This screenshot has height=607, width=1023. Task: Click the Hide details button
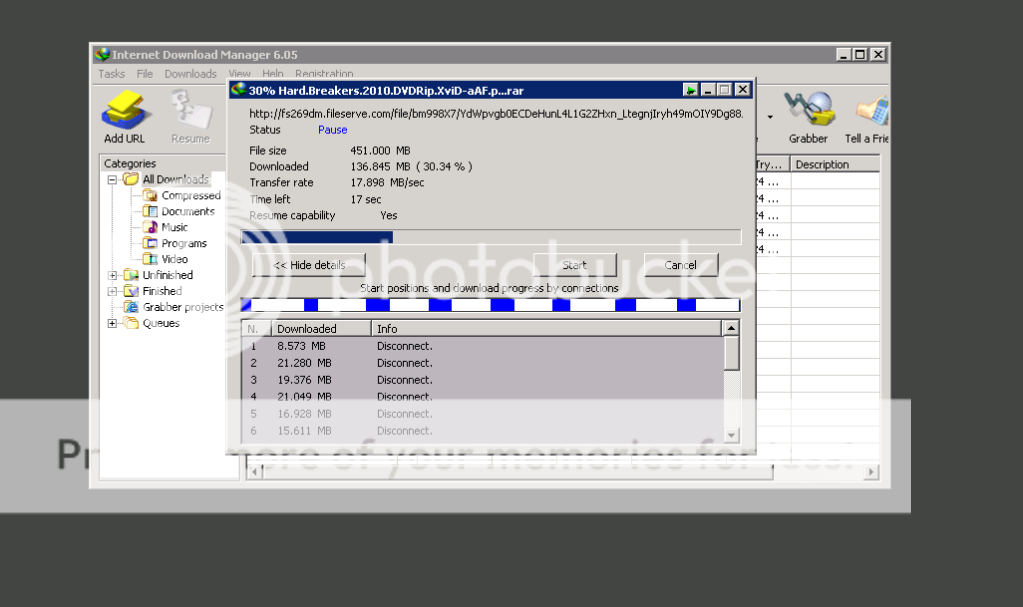point(309,265)
